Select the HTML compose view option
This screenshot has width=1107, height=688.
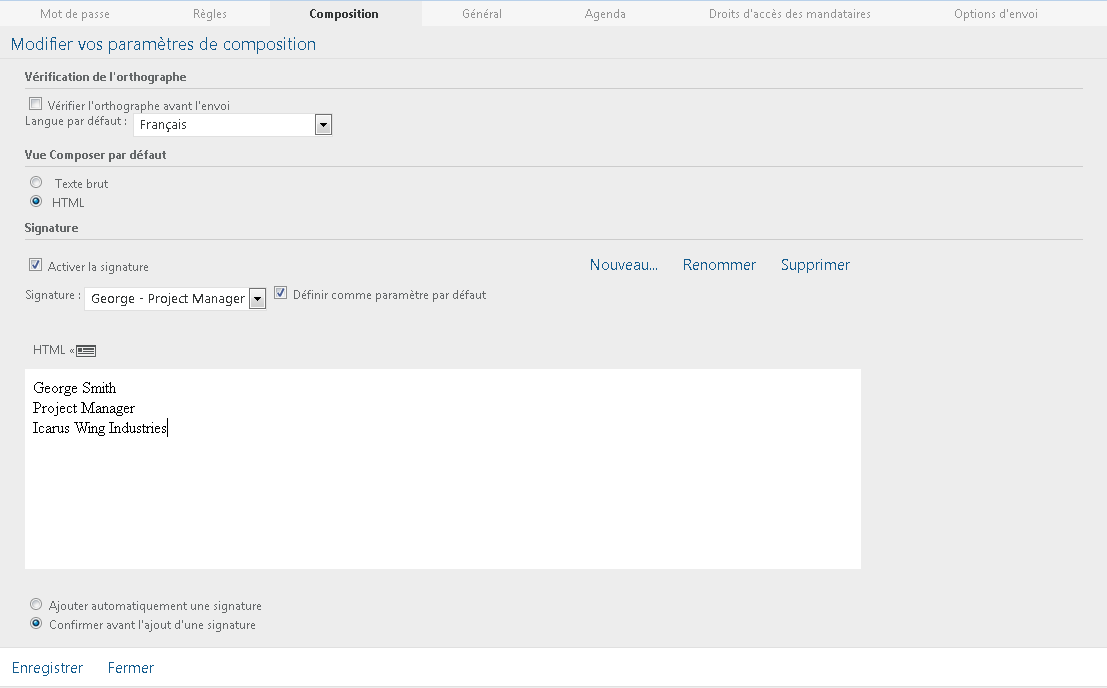click(36, 201)
